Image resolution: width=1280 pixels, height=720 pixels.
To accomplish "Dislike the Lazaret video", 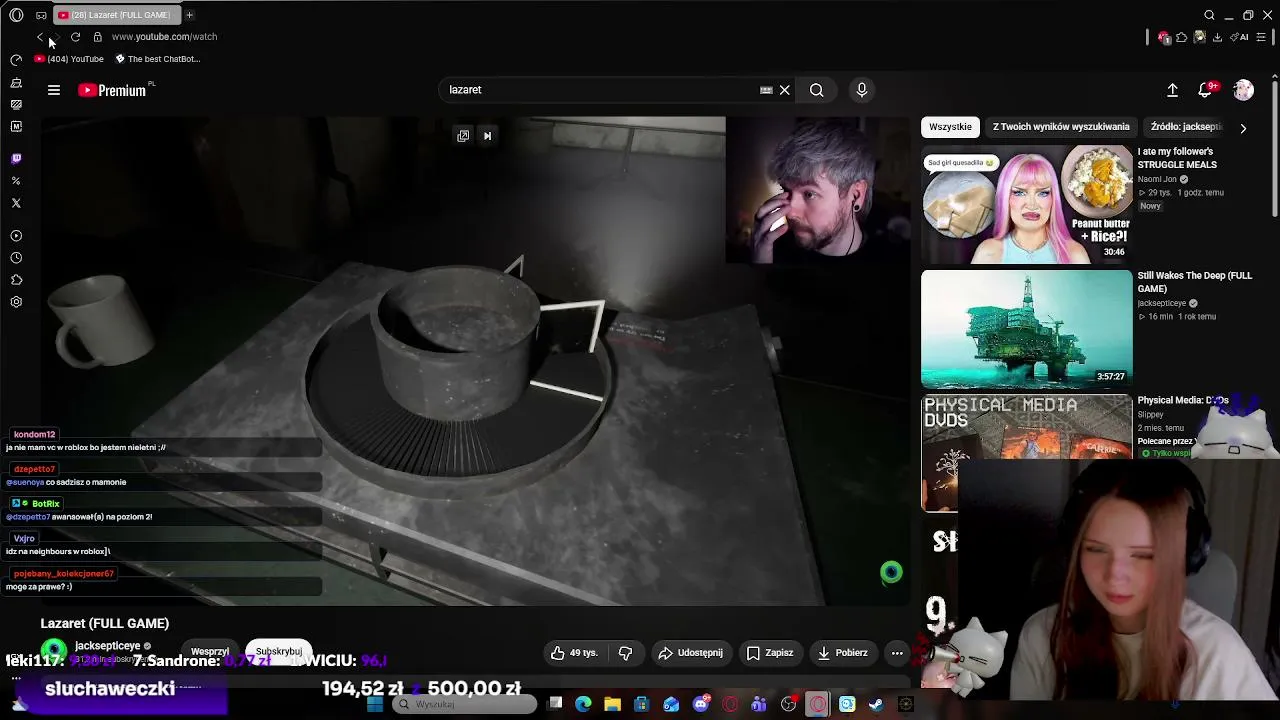I will tap(625, 653).
